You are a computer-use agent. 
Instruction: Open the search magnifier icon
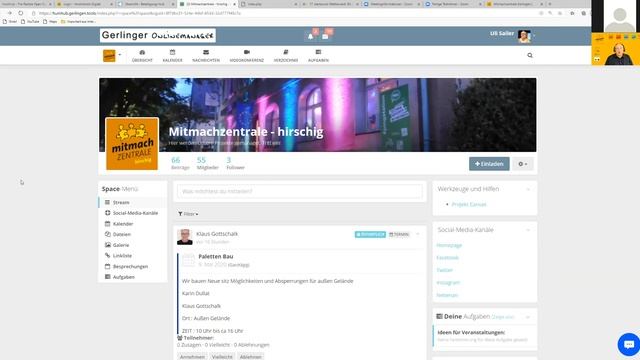[x=530, y=55]
